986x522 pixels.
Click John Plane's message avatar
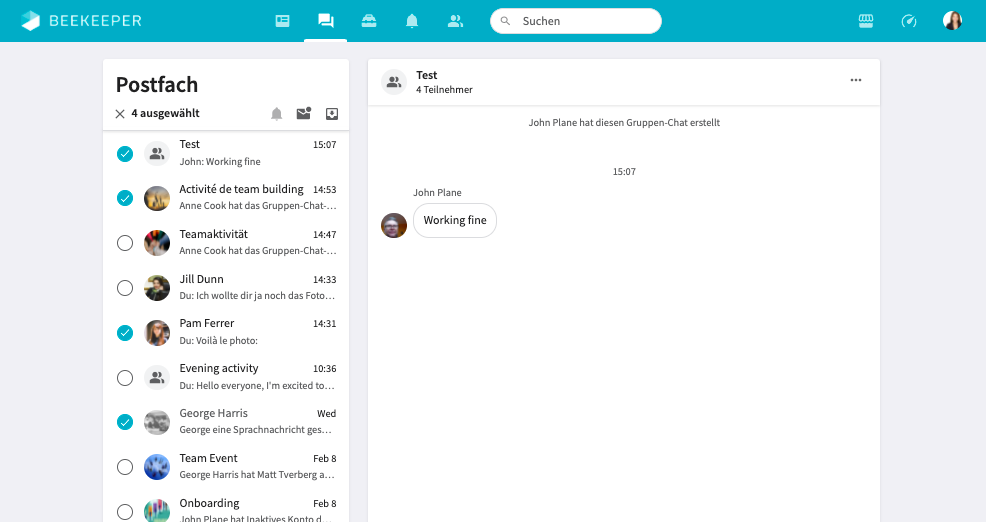394,225
